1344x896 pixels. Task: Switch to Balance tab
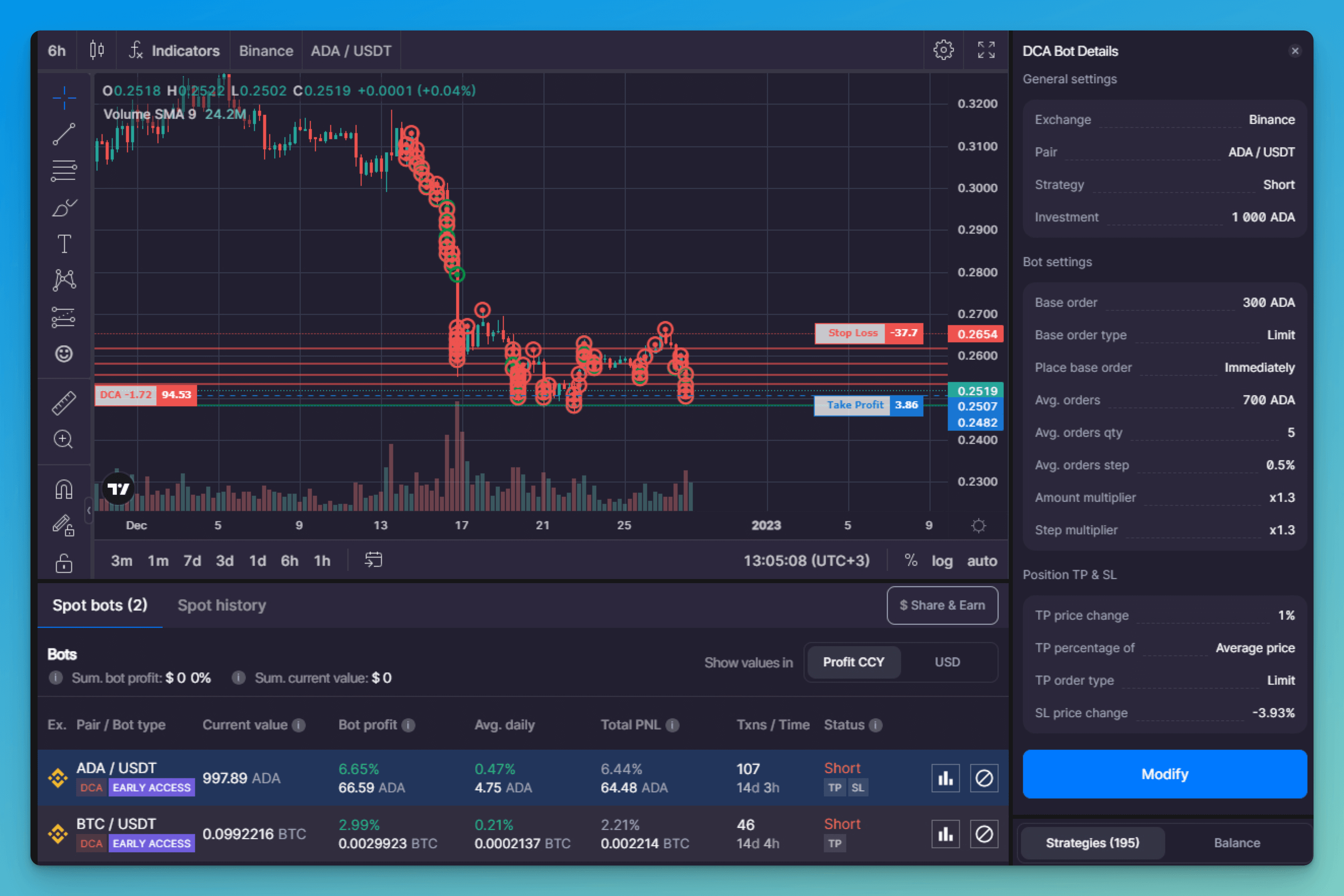1233,842
